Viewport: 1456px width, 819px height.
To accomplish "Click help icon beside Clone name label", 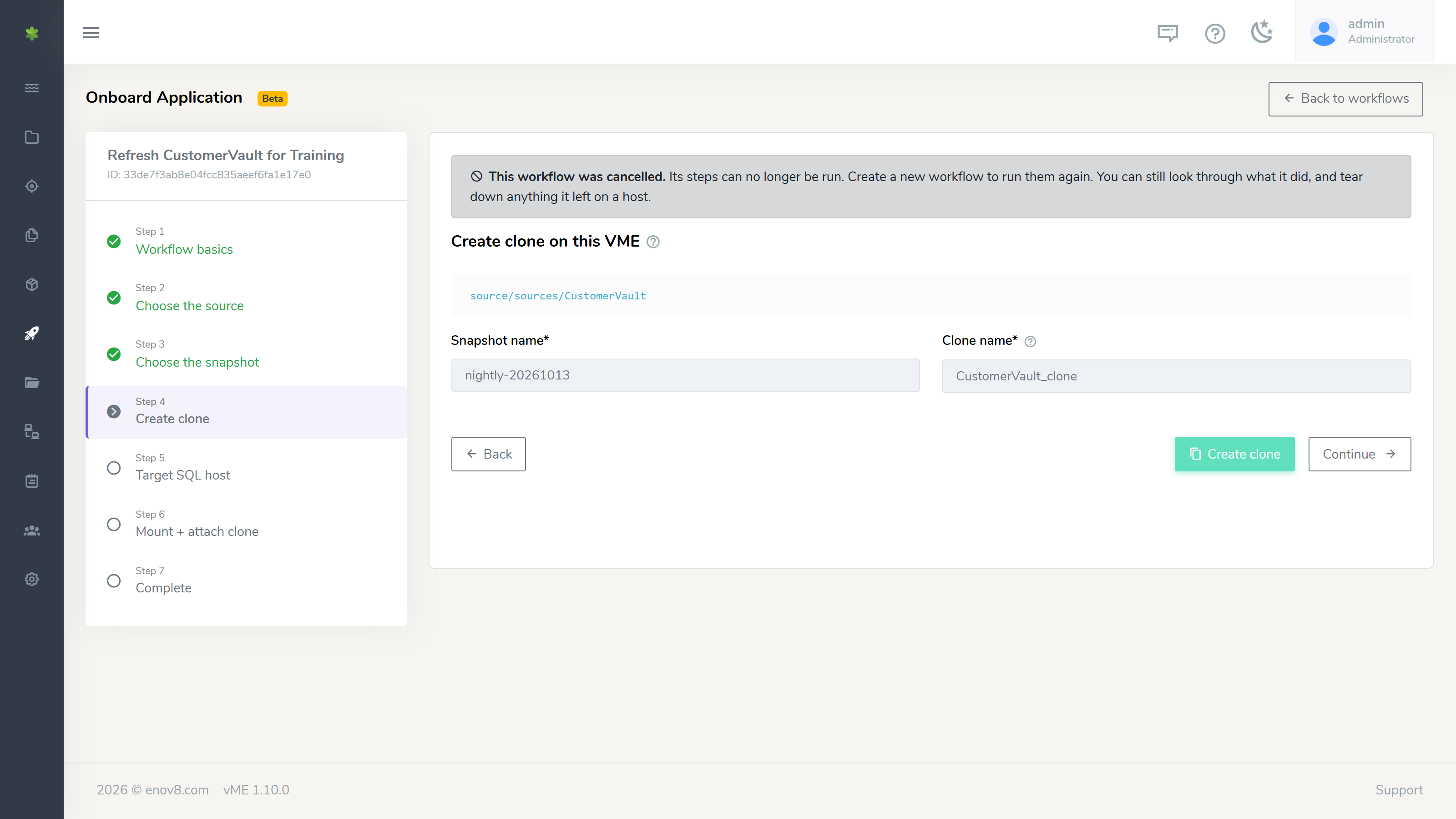I will click(1030, 341).
